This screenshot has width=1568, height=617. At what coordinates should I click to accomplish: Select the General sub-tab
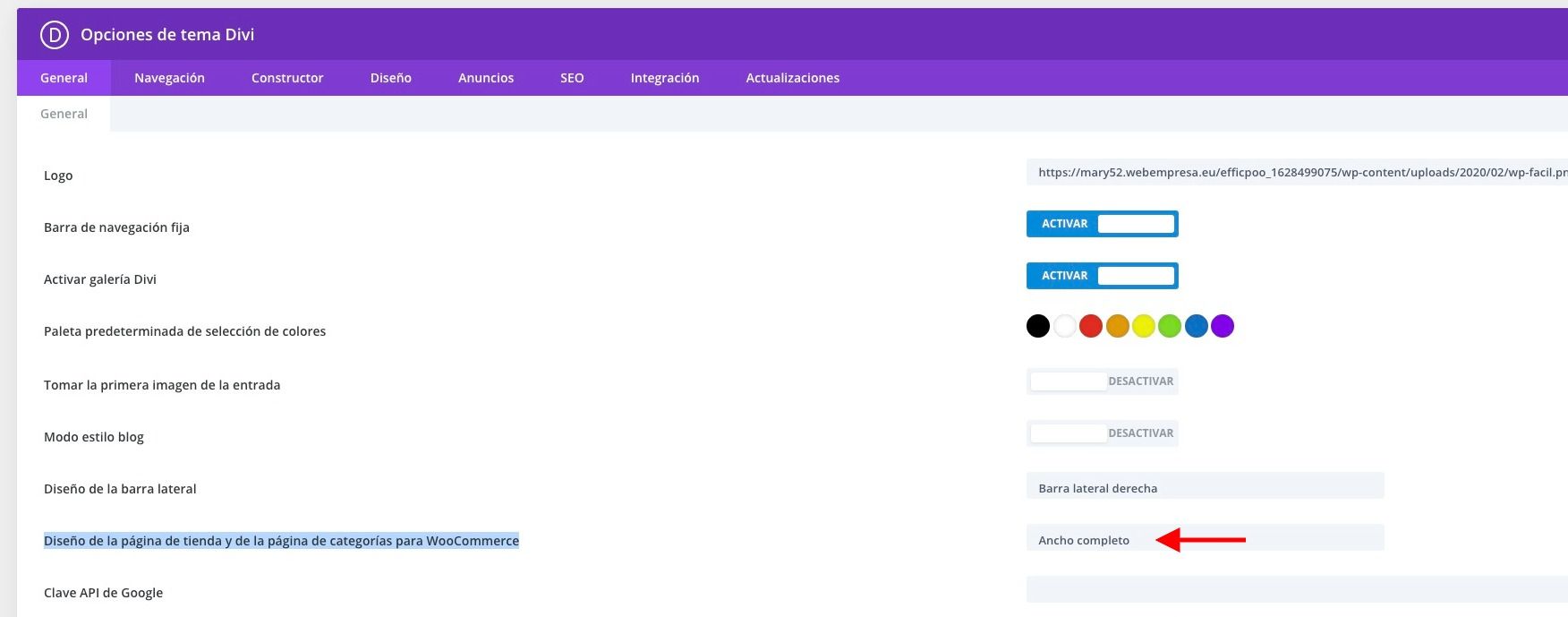point(64,114)
